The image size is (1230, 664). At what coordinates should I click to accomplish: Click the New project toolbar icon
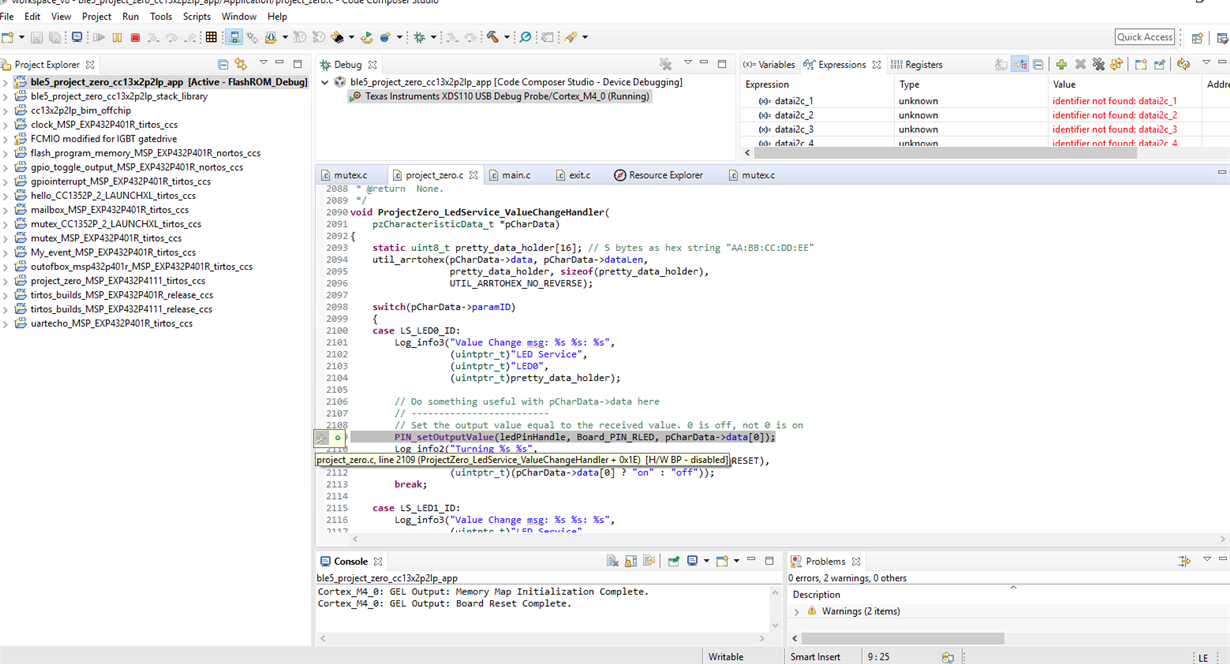click(x=8, y=37)
